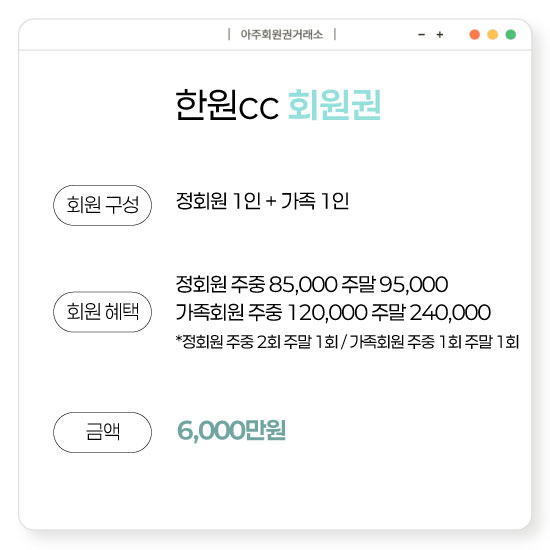Click the yellow circle dot
The image size is (550, 550).
tap(492, 35)
